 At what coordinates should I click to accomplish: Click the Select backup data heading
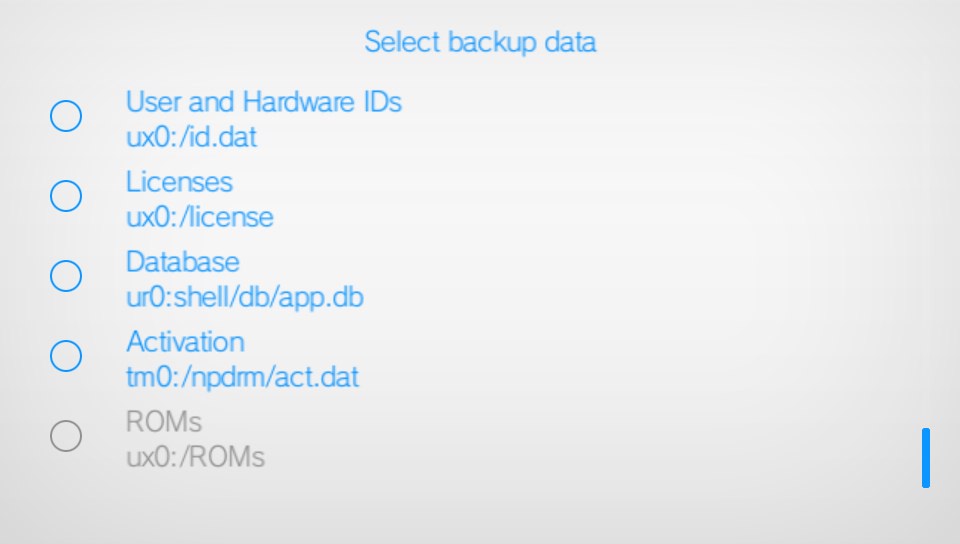point(480,42)
